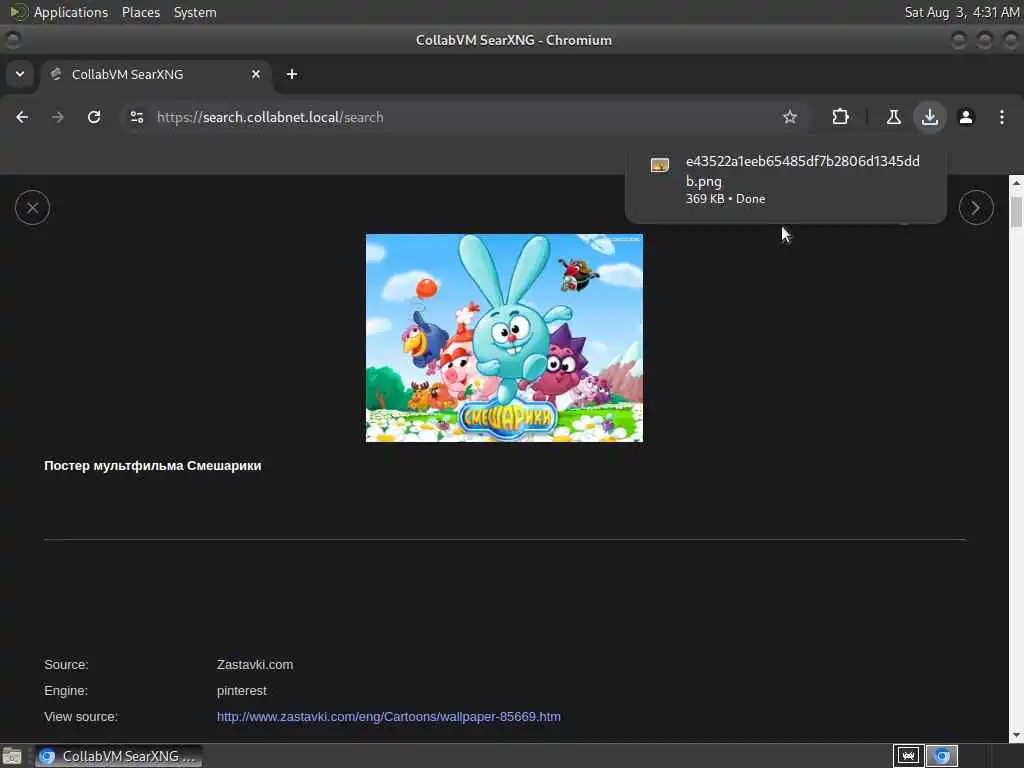Open the zastavki.com wallpaper source link

[x=389, y=716]
